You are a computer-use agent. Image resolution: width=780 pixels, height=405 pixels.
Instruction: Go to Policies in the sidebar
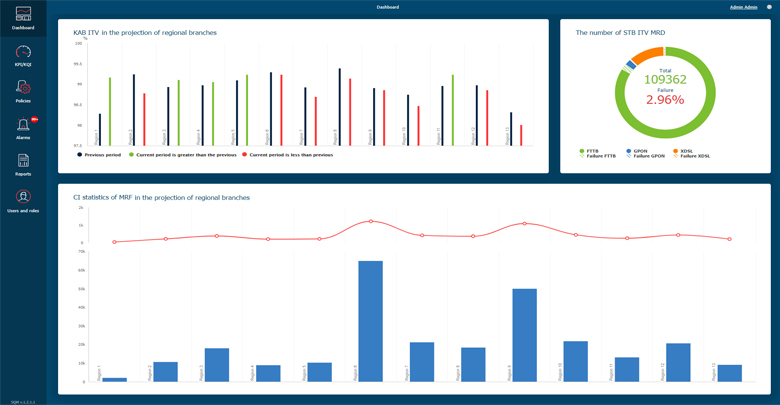[x=23, y=90]
